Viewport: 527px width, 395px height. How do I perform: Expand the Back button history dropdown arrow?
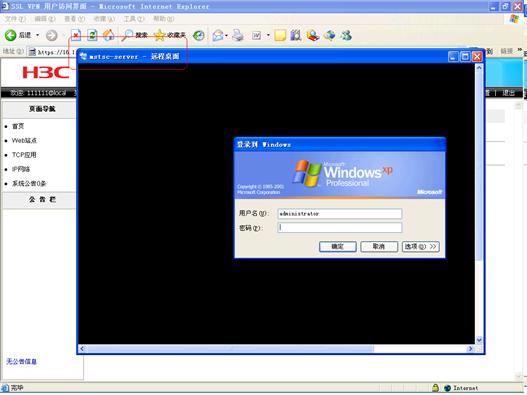click(37, 35)
